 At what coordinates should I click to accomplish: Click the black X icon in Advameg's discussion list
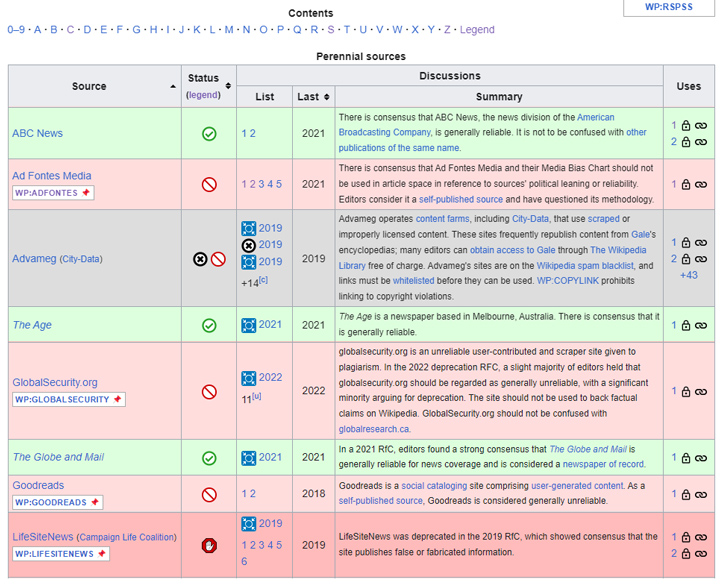pos(248,246)
